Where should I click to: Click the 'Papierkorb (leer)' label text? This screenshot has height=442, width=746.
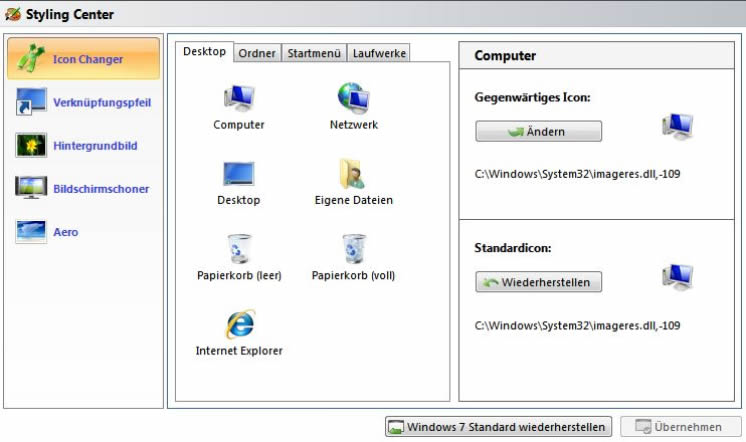click(x=239, y=275)
